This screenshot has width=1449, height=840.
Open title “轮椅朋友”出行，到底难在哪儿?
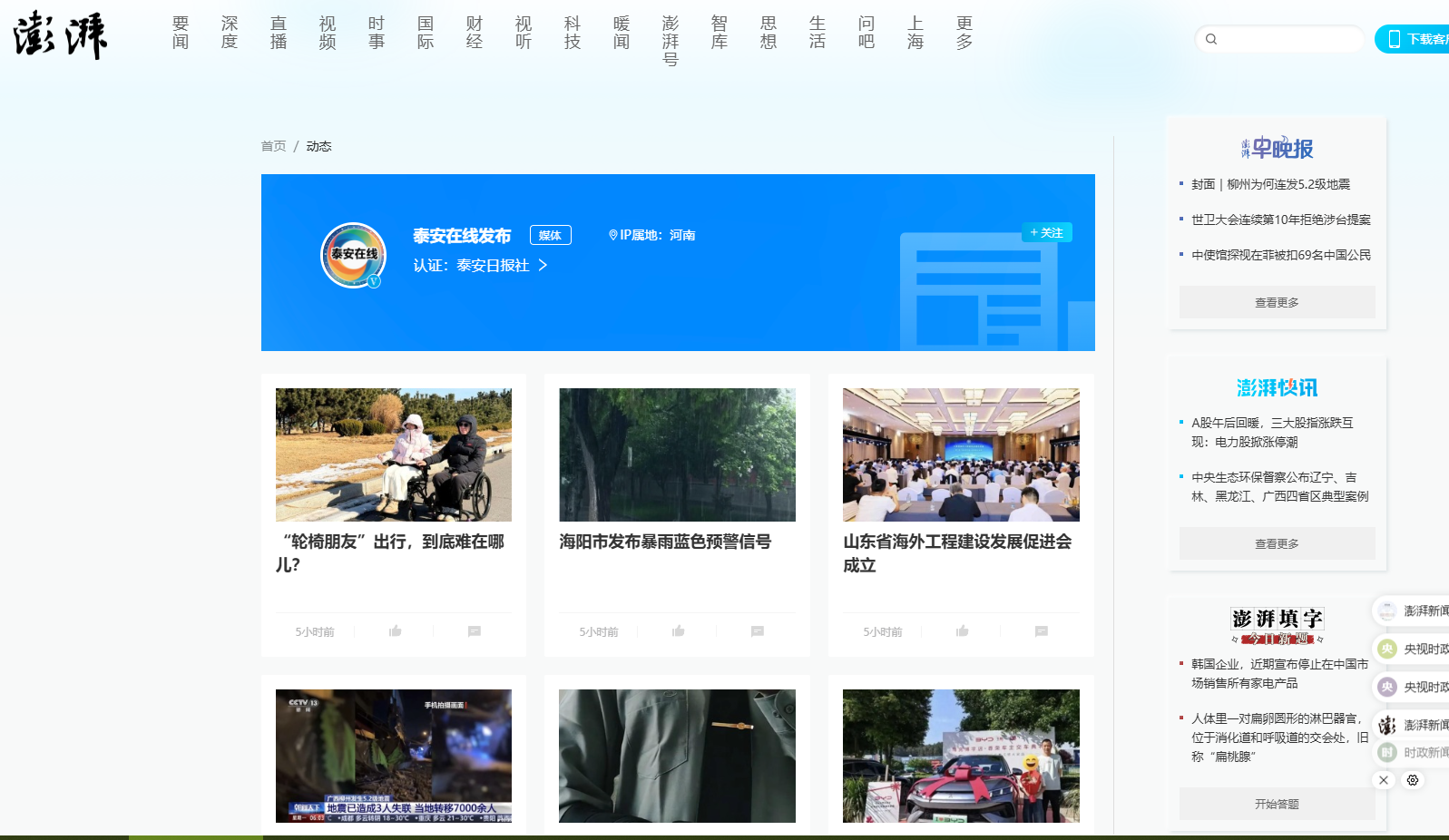(x=391, y=553)
